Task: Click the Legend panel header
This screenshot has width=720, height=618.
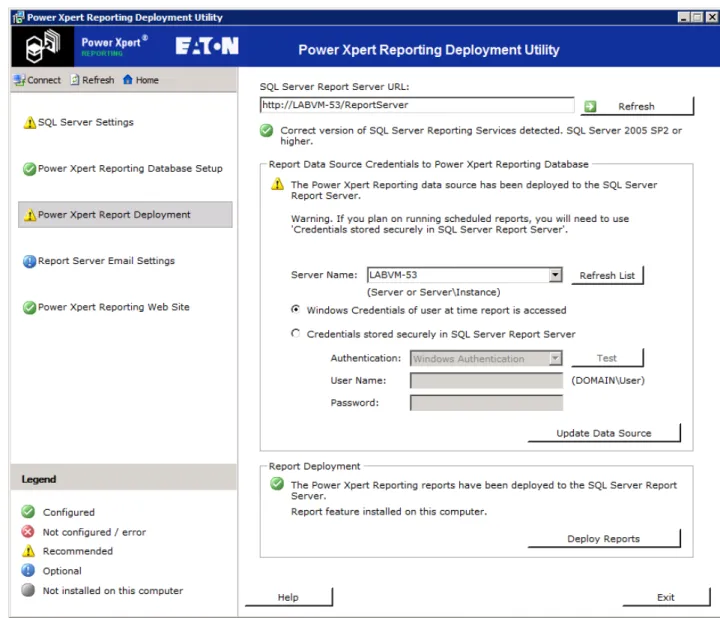Action: click(124, 479)
